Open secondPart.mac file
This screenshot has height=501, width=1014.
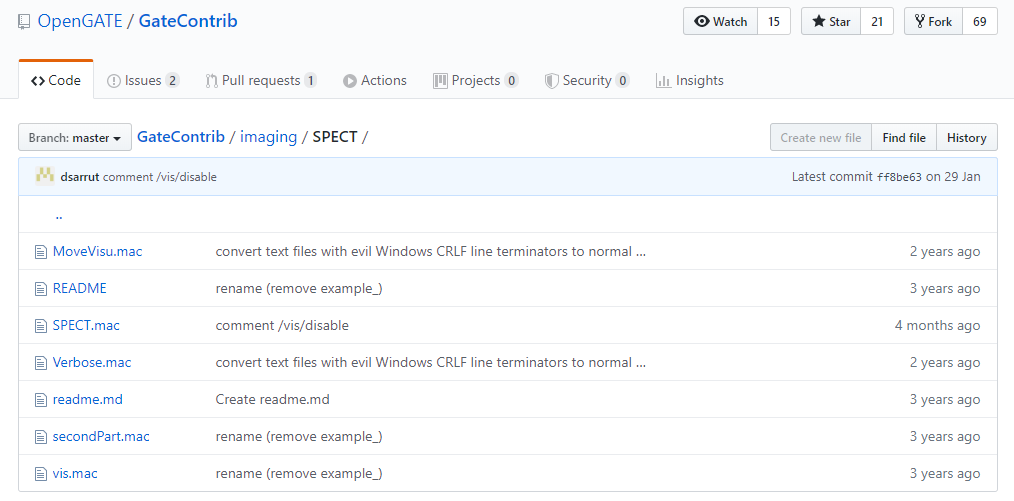pos(101,436)
